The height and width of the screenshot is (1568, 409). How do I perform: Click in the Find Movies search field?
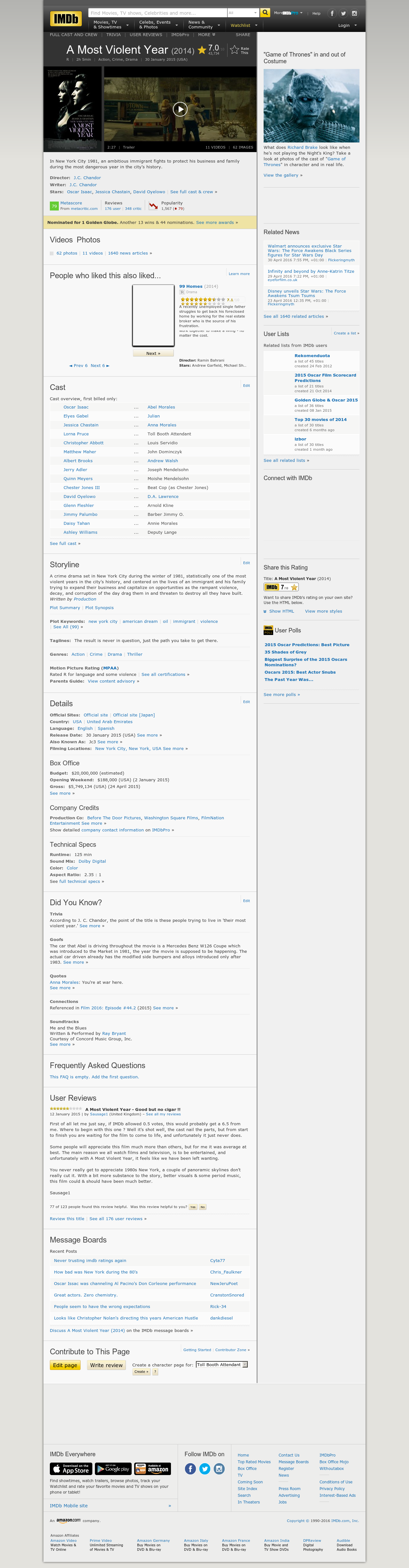tap(158, 12)
